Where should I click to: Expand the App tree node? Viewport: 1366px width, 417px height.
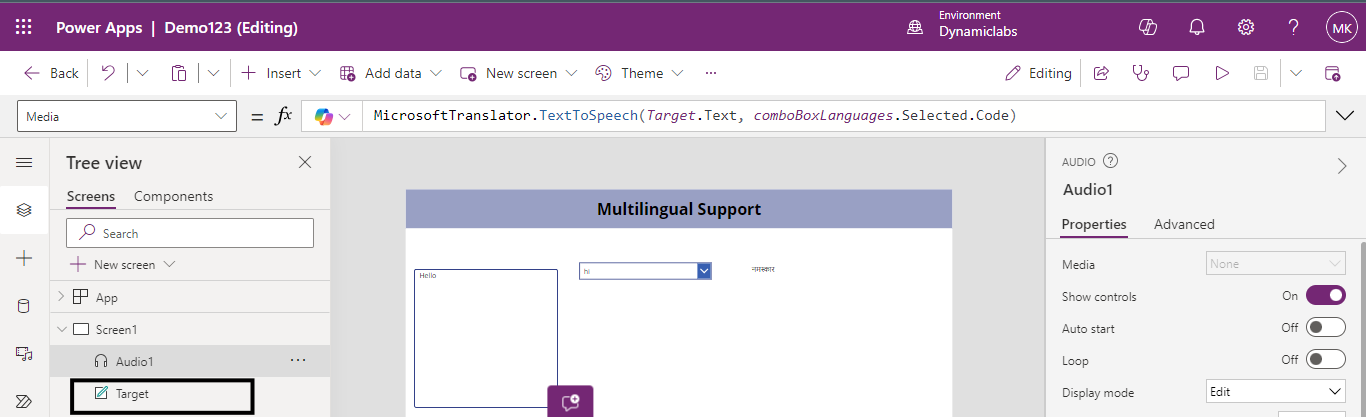click(x=61, y=297)
